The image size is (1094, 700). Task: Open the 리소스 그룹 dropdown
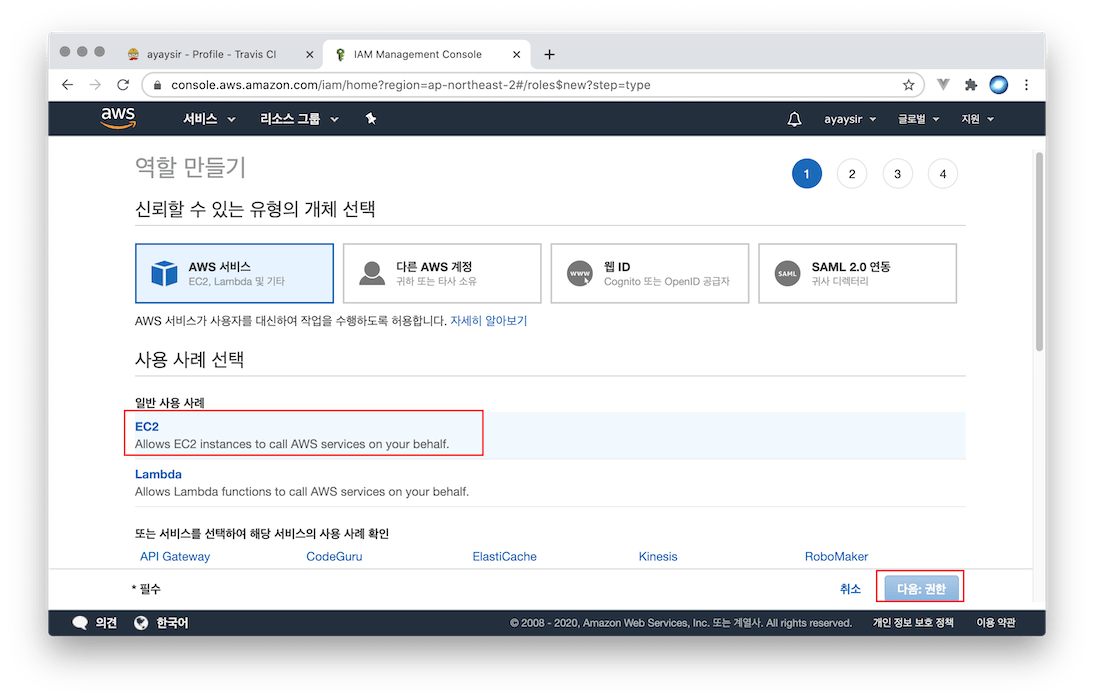pos(299,119)
